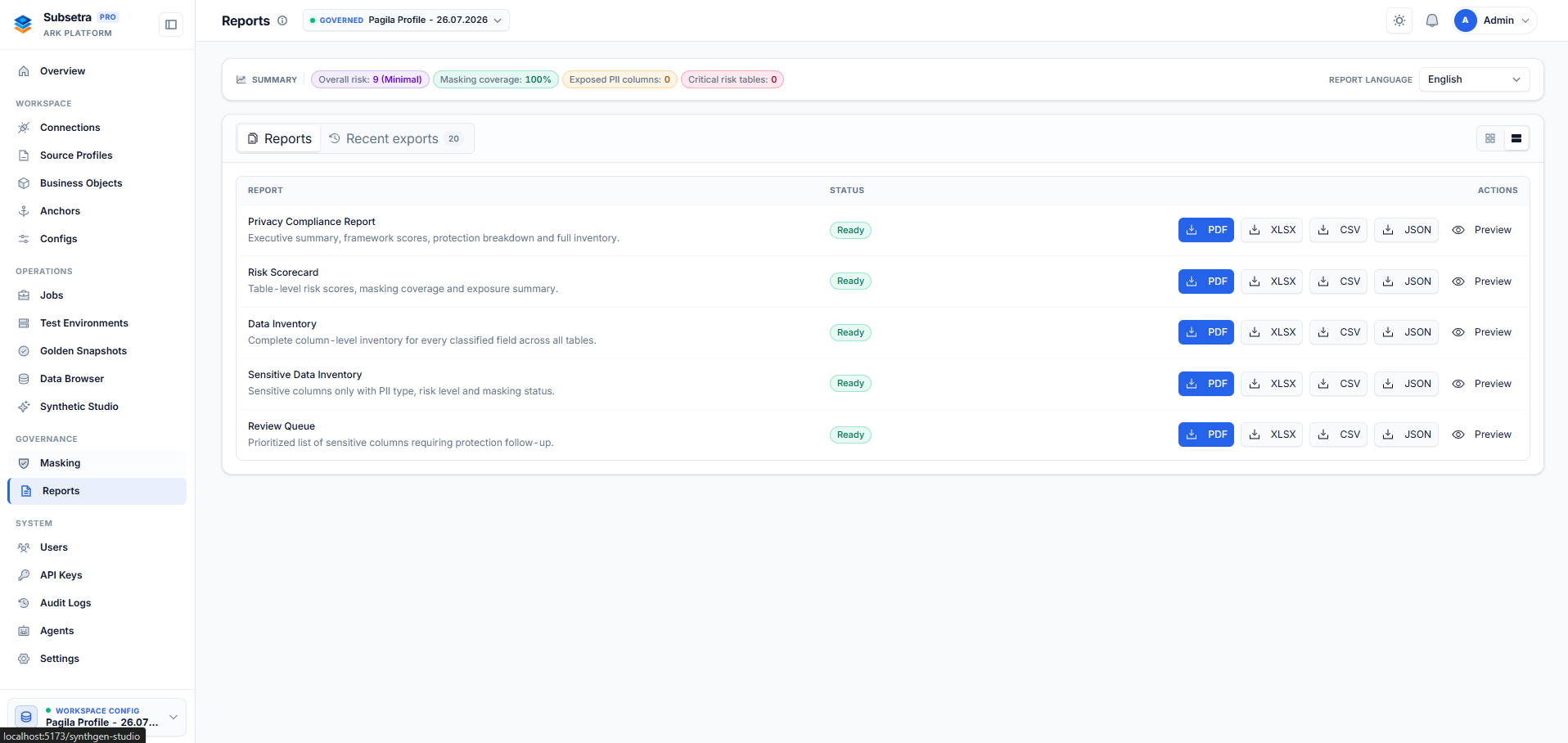Click the Overall risk: 9 (Minimal) badge
Screen dimensions: 1568x743
click(370, 79)
